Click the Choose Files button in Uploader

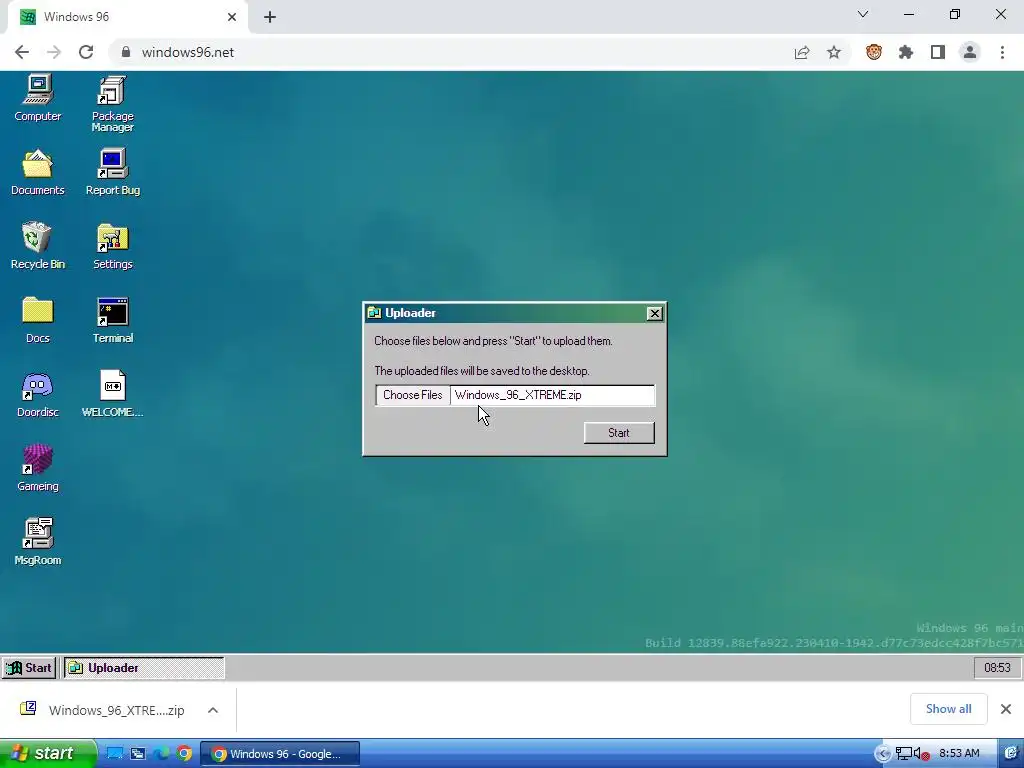(x=413, y=395)
